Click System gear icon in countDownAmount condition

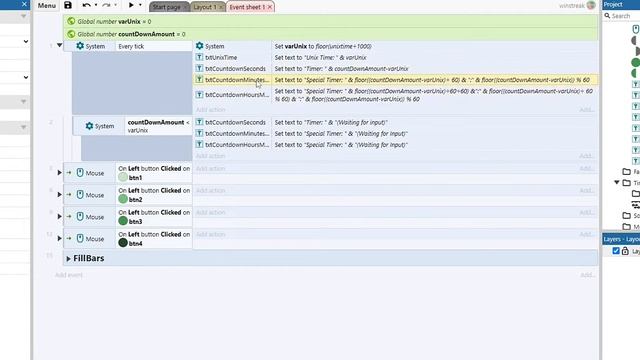89,126
